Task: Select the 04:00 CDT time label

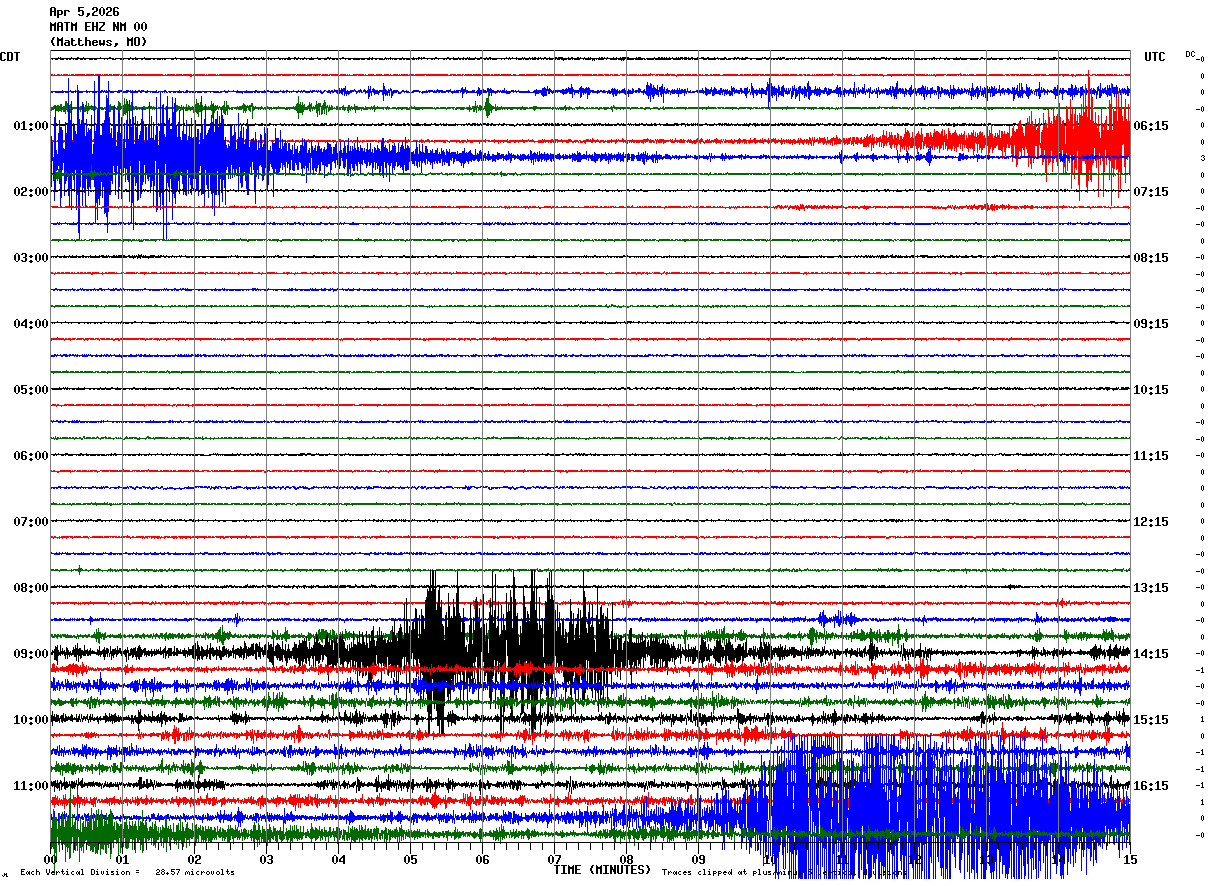Action: click(31, 324)
